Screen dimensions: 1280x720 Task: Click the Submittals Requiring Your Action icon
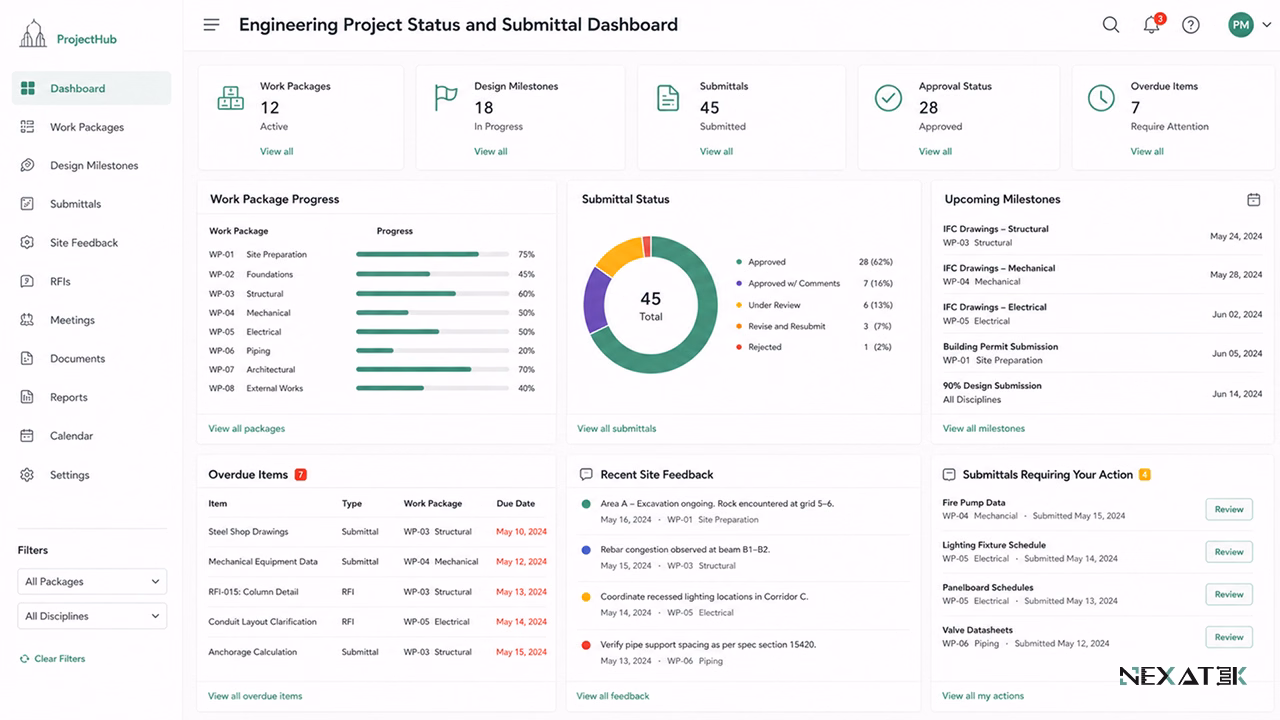point(948,475)
